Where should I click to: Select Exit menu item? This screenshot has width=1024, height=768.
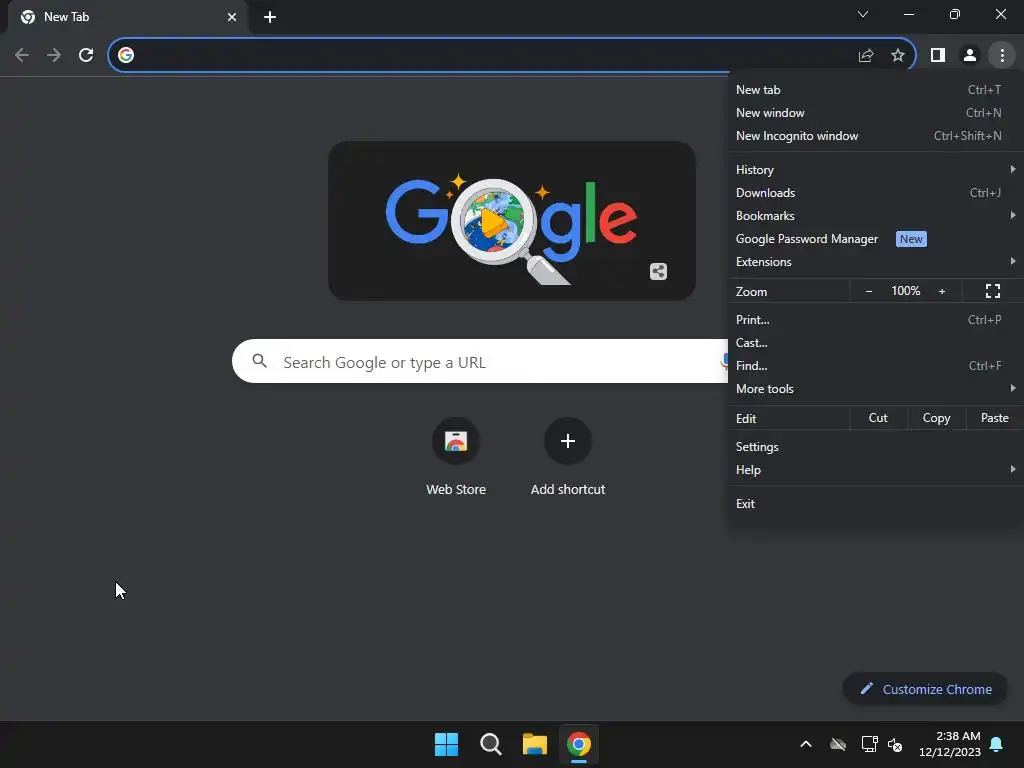point(875,504)
